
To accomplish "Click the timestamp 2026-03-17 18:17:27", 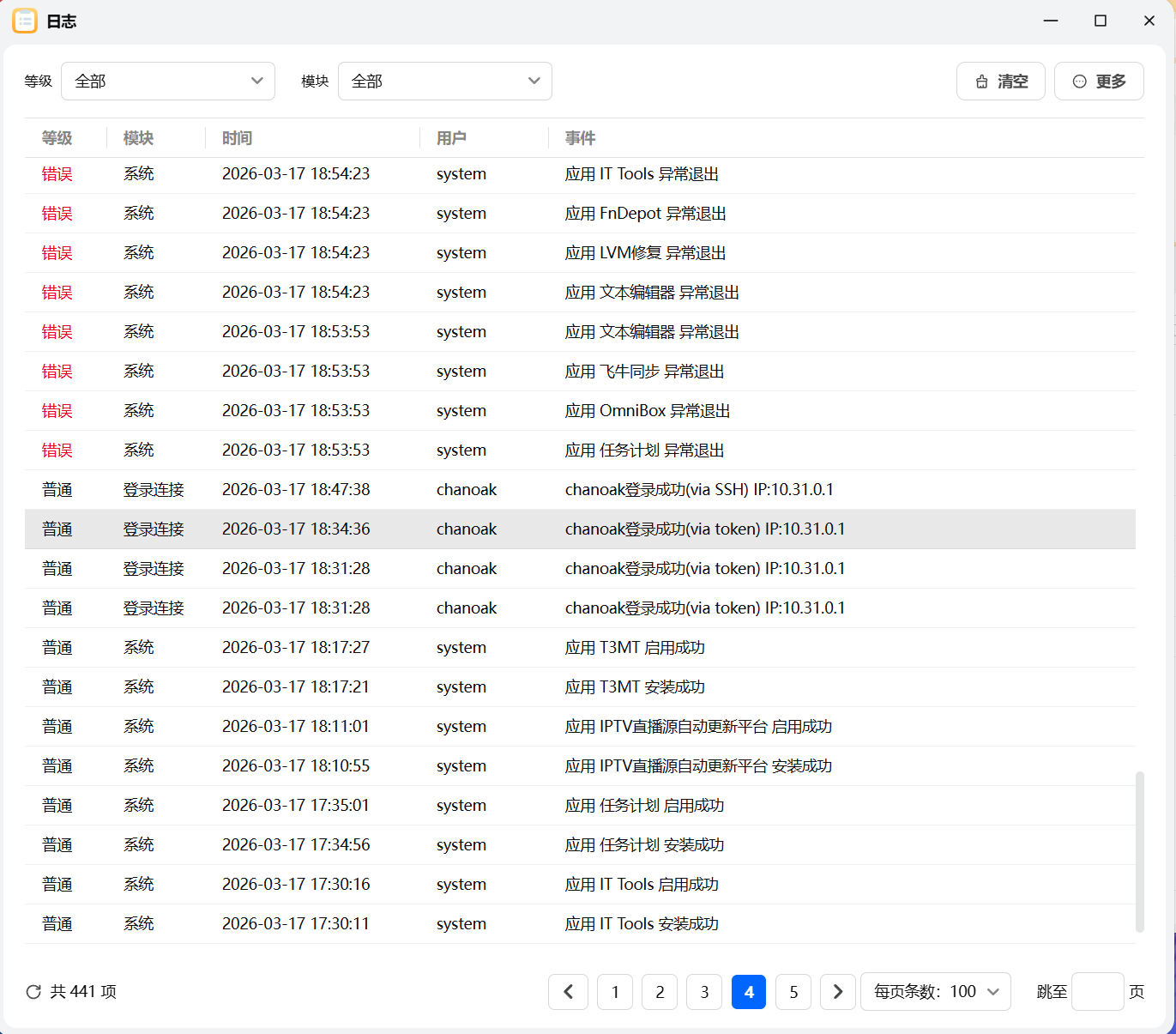I will [296, 648].
